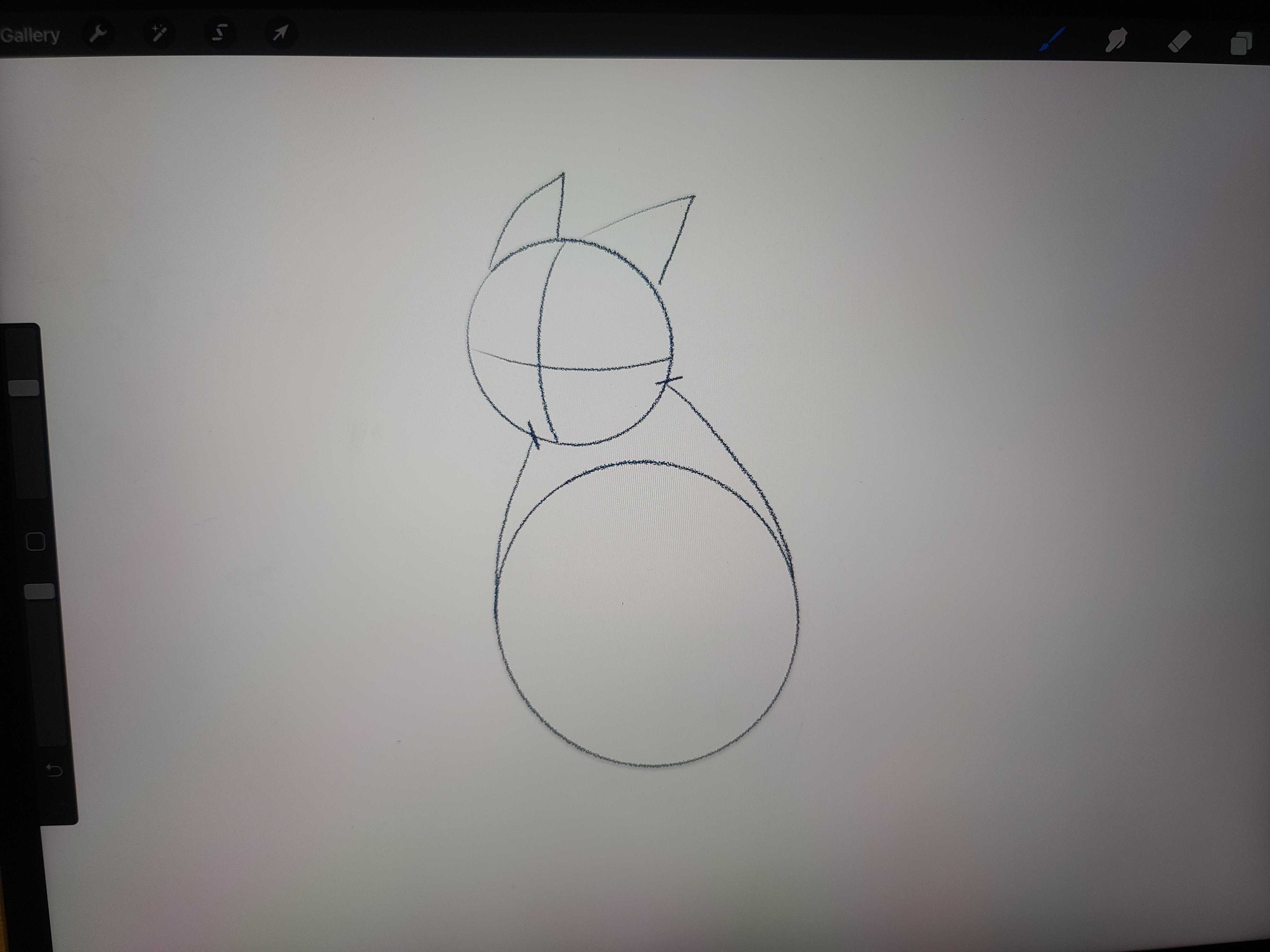Adjust the brush opacity slider handle
The height and width of the screenshot is (952, 1270).
(40, 592)
